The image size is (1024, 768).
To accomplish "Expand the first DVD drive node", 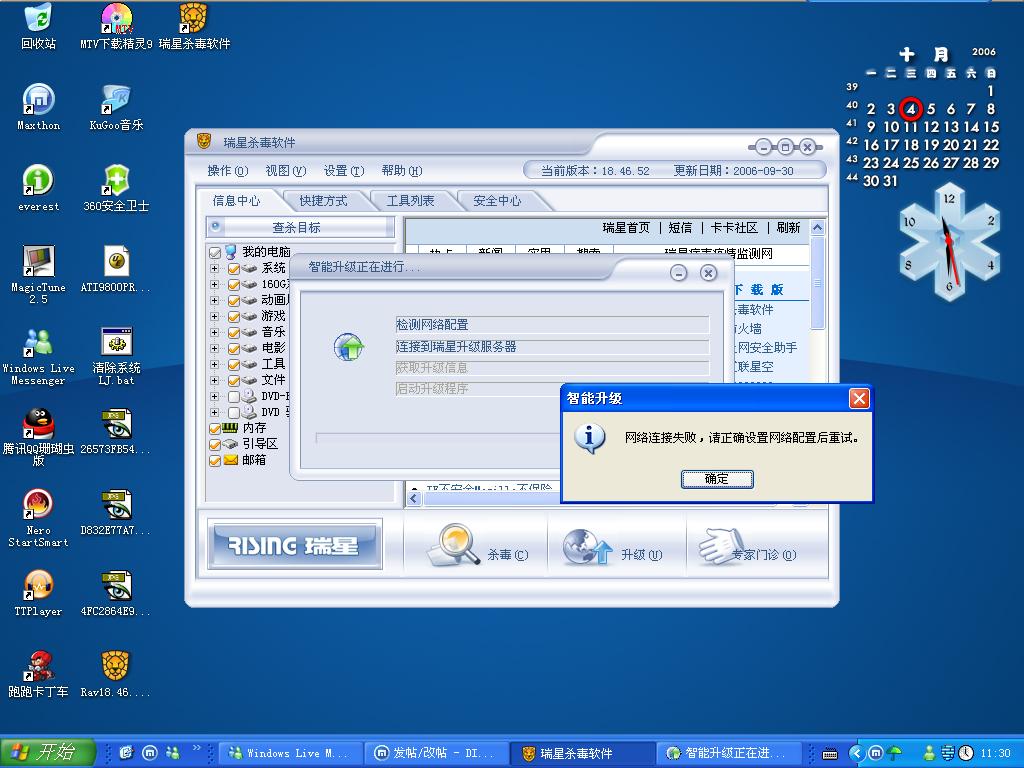I will 214,396.
